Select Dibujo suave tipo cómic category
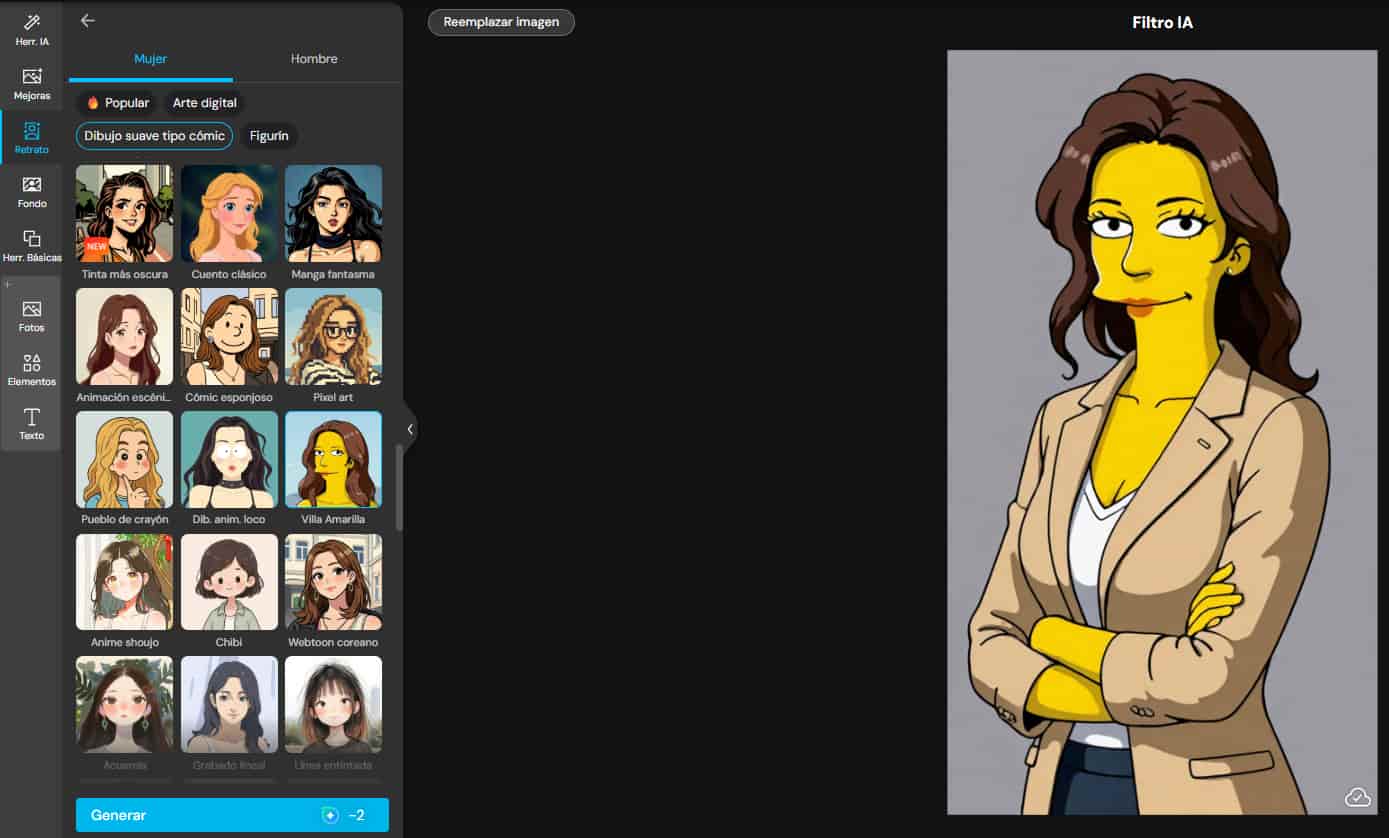Screen dimensions: 1389x838 click(155, 136)
